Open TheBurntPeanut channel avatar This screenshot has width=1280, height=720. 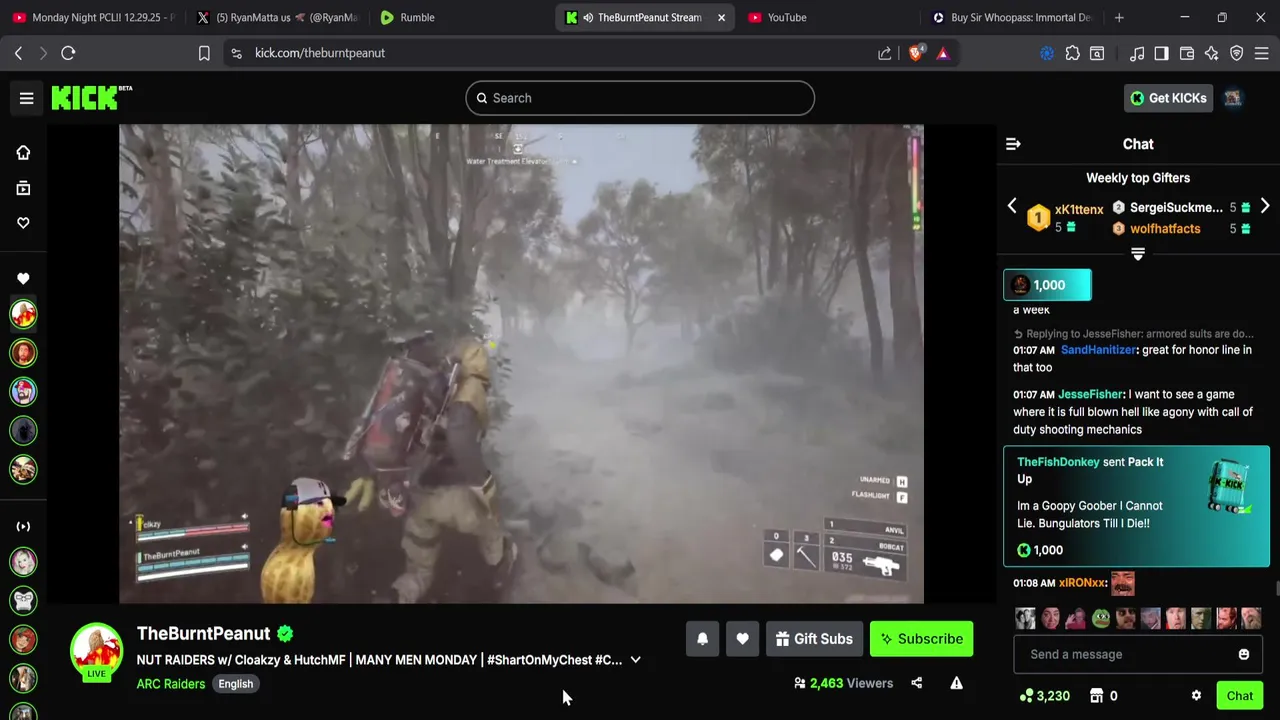point(96,650)
